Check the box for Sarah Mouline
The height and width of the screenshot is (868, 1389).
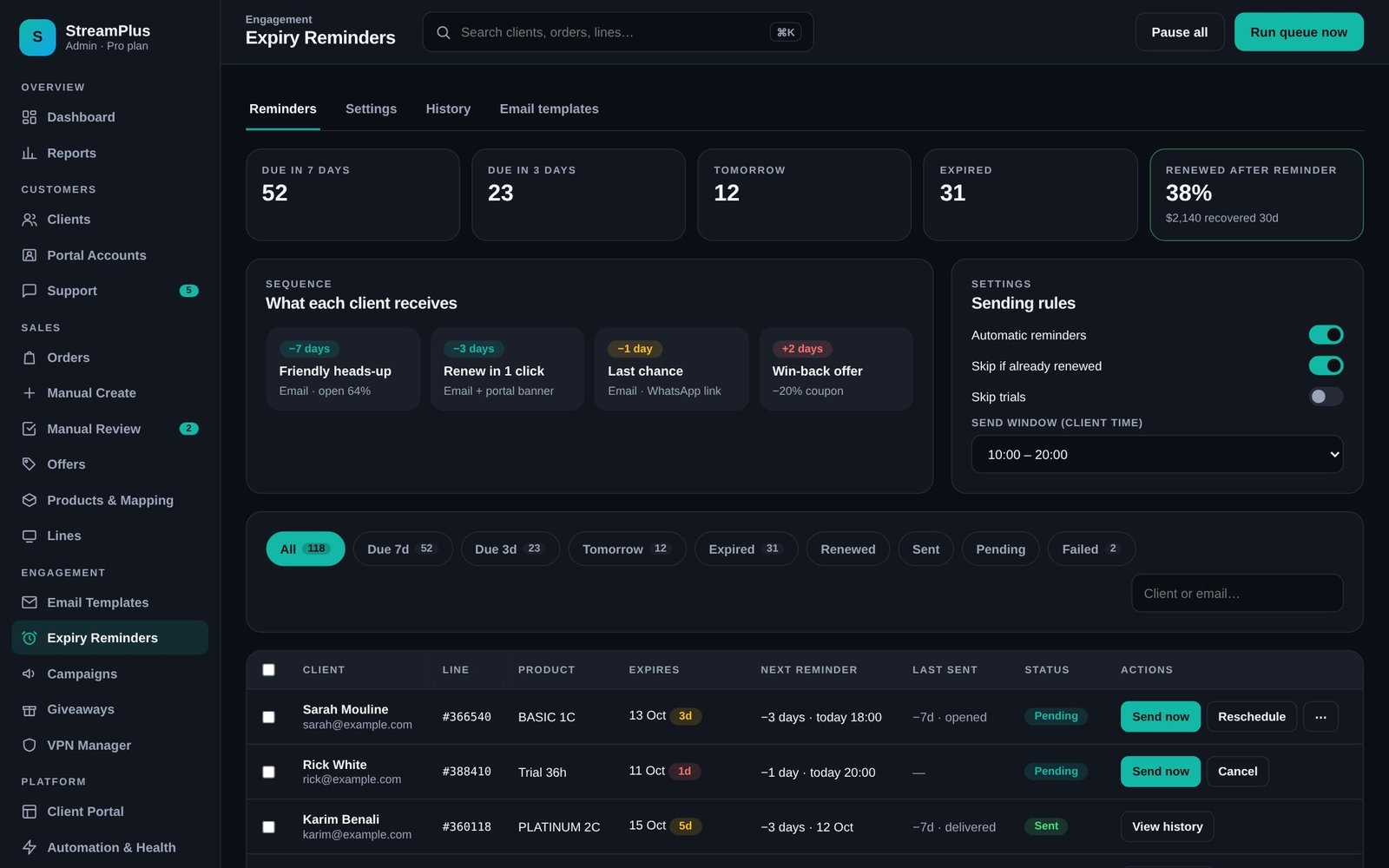[268, 717]
